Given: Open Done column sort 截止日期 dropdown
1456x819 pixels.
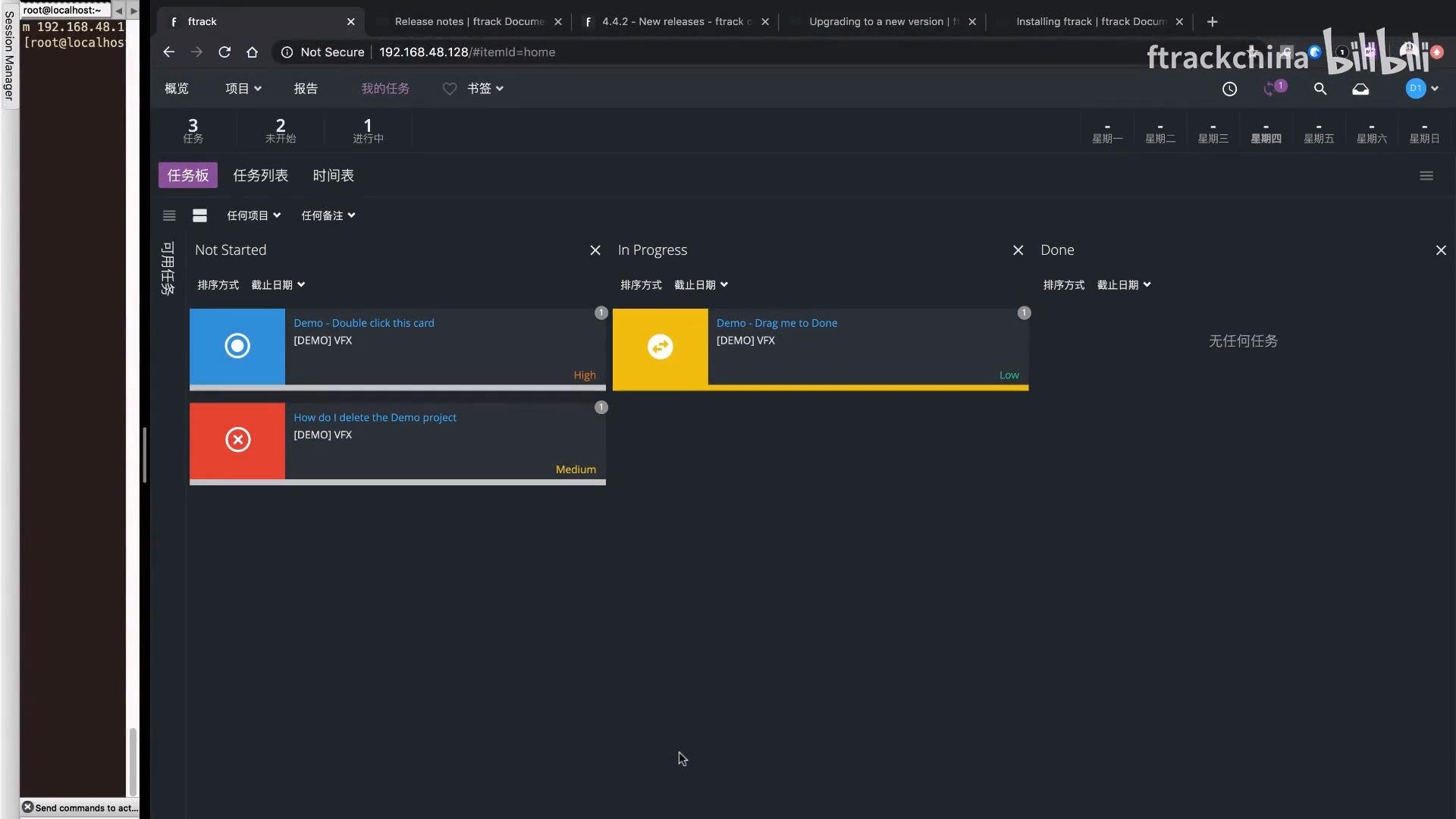Looking at the screenshot, I should (x=1124, y=285).
